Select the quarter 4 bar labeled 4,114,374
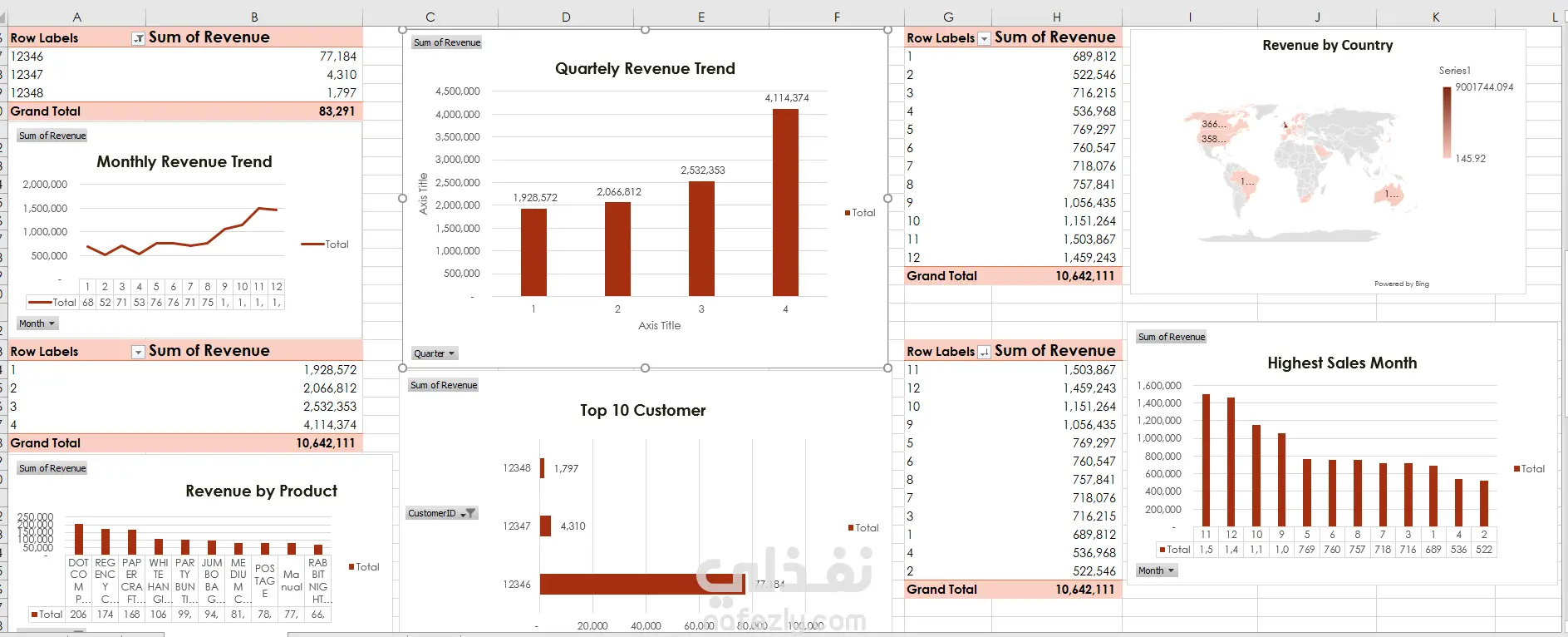 (x=785, y=202)
